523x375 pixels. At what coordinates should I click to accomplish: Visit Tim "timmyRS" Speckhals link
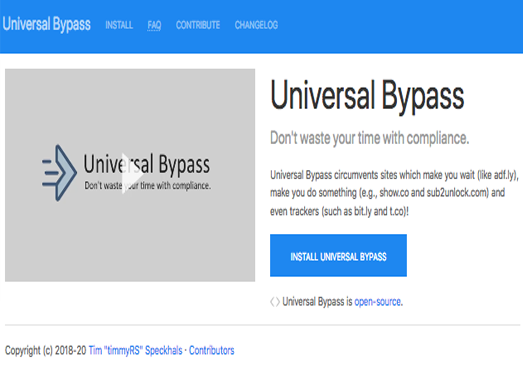click(135, 351)
